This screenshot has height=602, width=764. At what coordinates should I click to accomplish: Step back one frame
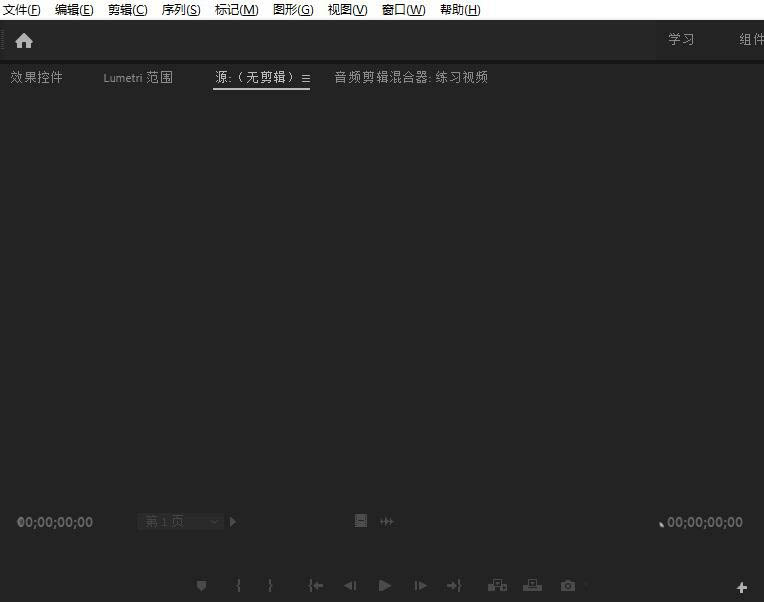coord(350,586)
